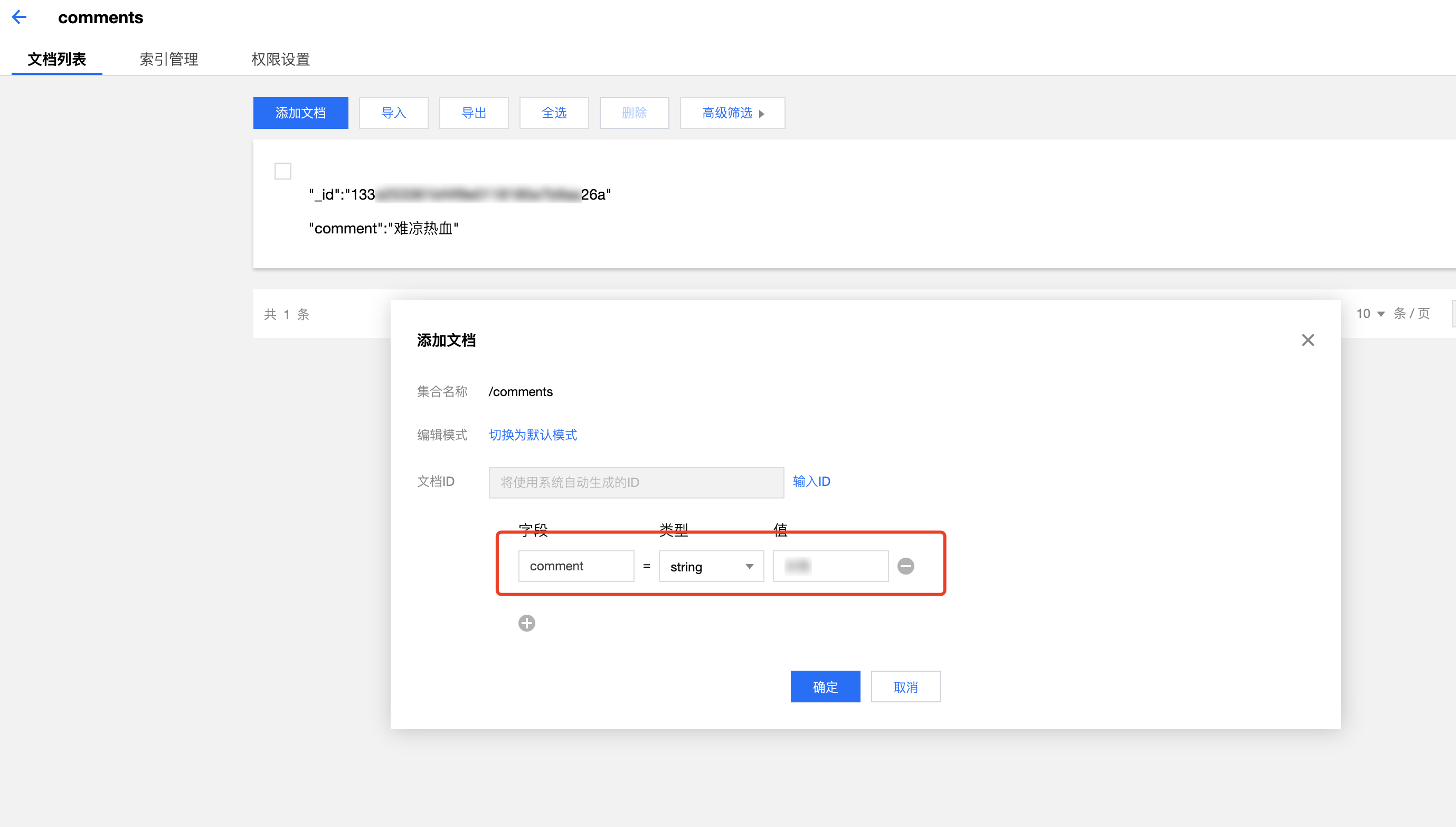Tick the checkbox beside the document record
Image resolution: width=1456 pixels, height=827 pixels.
pyautogui.click(x=282, y=171)
